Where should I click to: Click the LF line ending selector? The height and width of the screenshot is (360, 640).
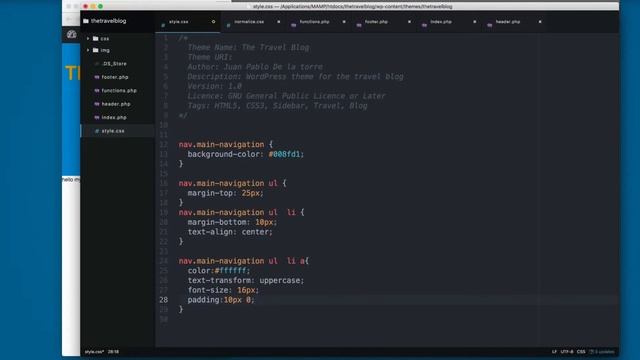coord(554,351)
